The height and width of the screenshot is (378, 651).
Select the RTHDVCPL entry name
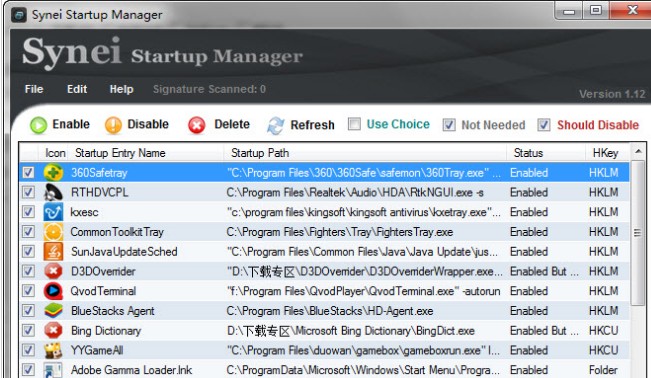point(99,192)
